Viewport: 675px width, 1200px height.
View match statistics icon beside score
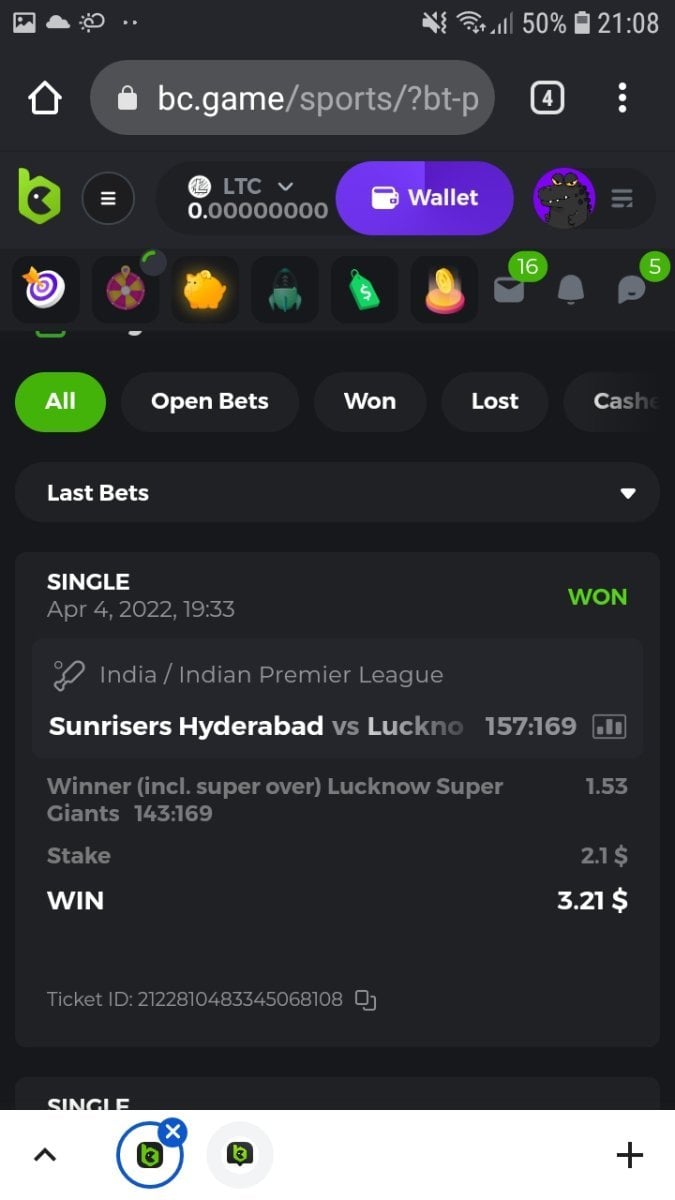tap(609, 726)
